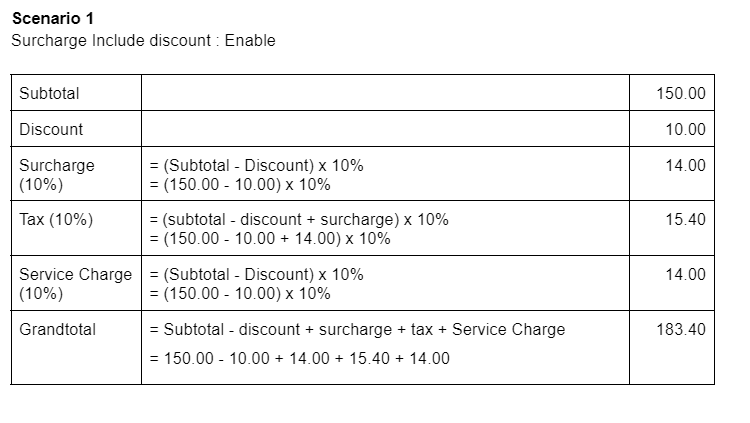Click the Surcharge row's "(Subtotal - Discount) x 10%" formula

click(256, 165)
